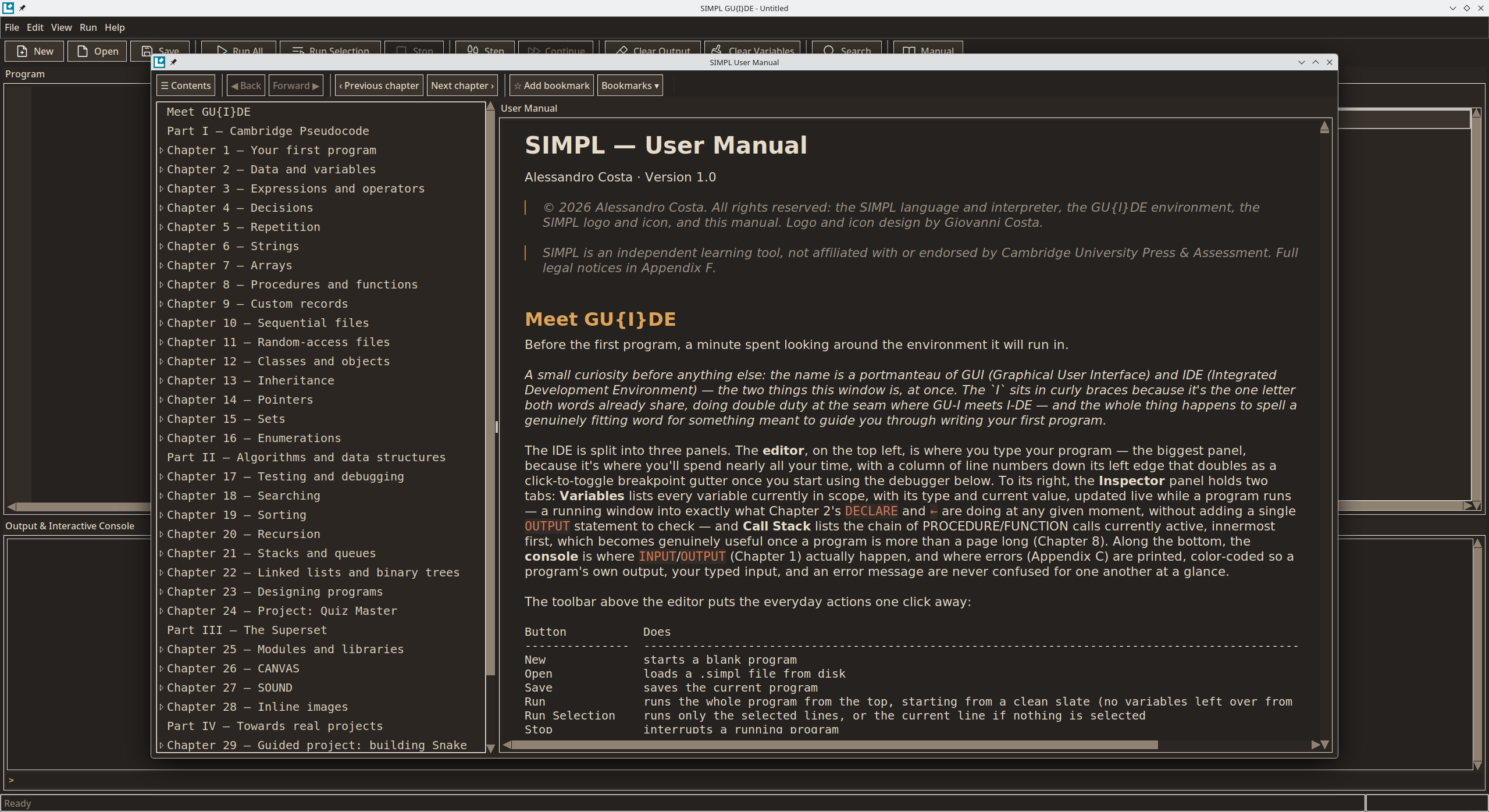Click the contents tree vertical scrollbar
The image size is (1489, 812).
click(490, 393)
